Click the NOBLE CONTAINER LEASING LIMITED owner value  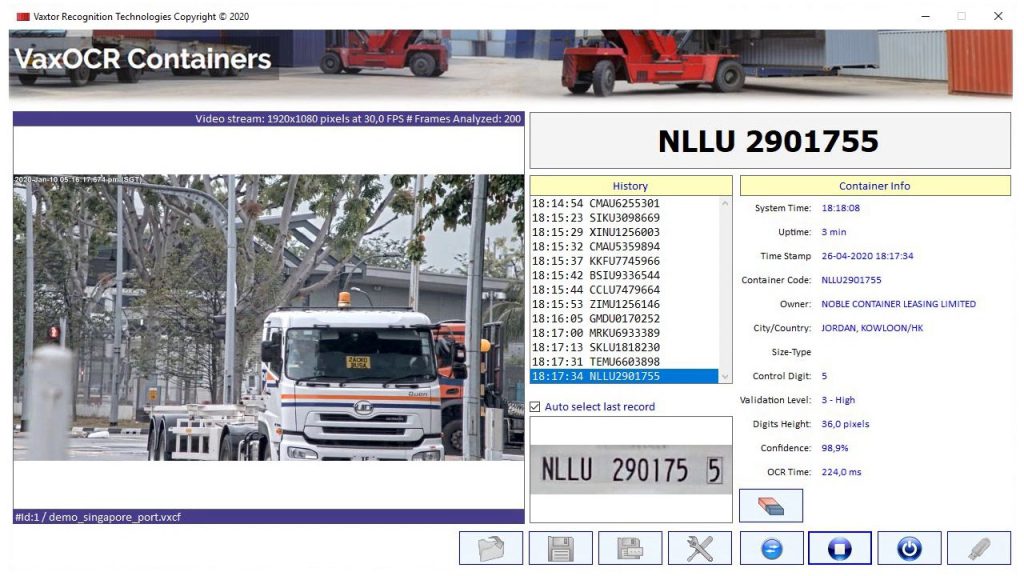(898, 304)
